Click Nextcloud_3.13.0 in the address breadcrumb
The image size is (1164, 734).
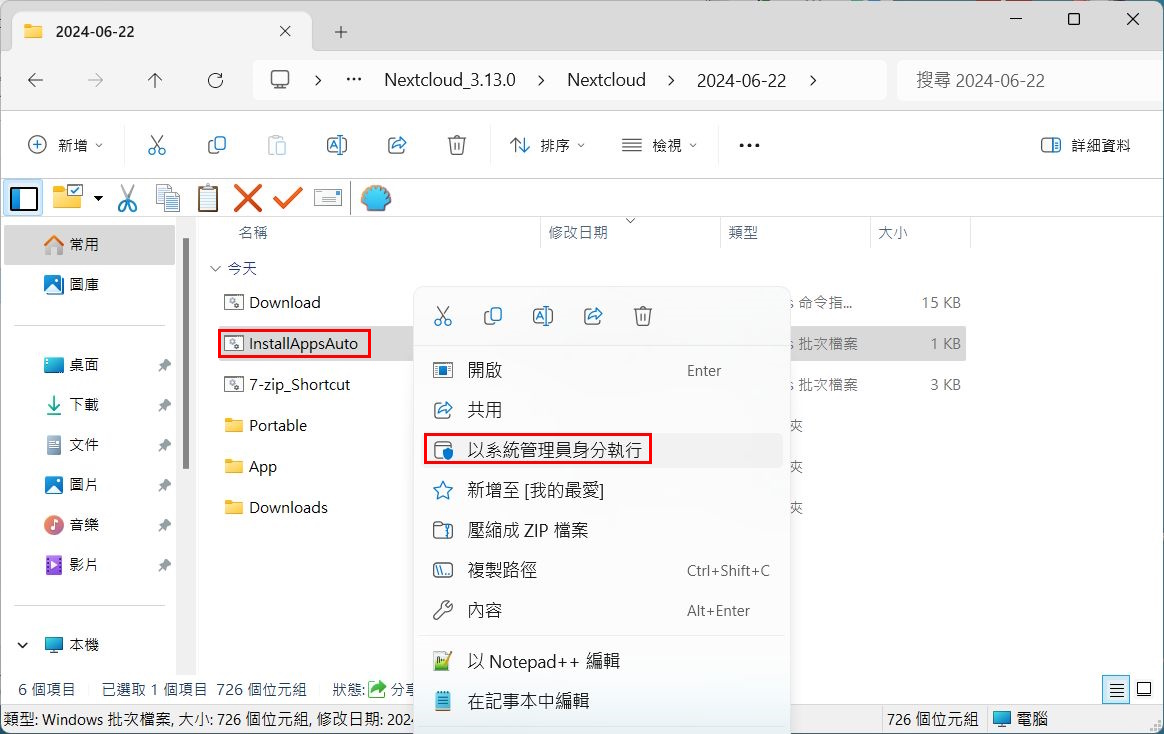point(449,80)
